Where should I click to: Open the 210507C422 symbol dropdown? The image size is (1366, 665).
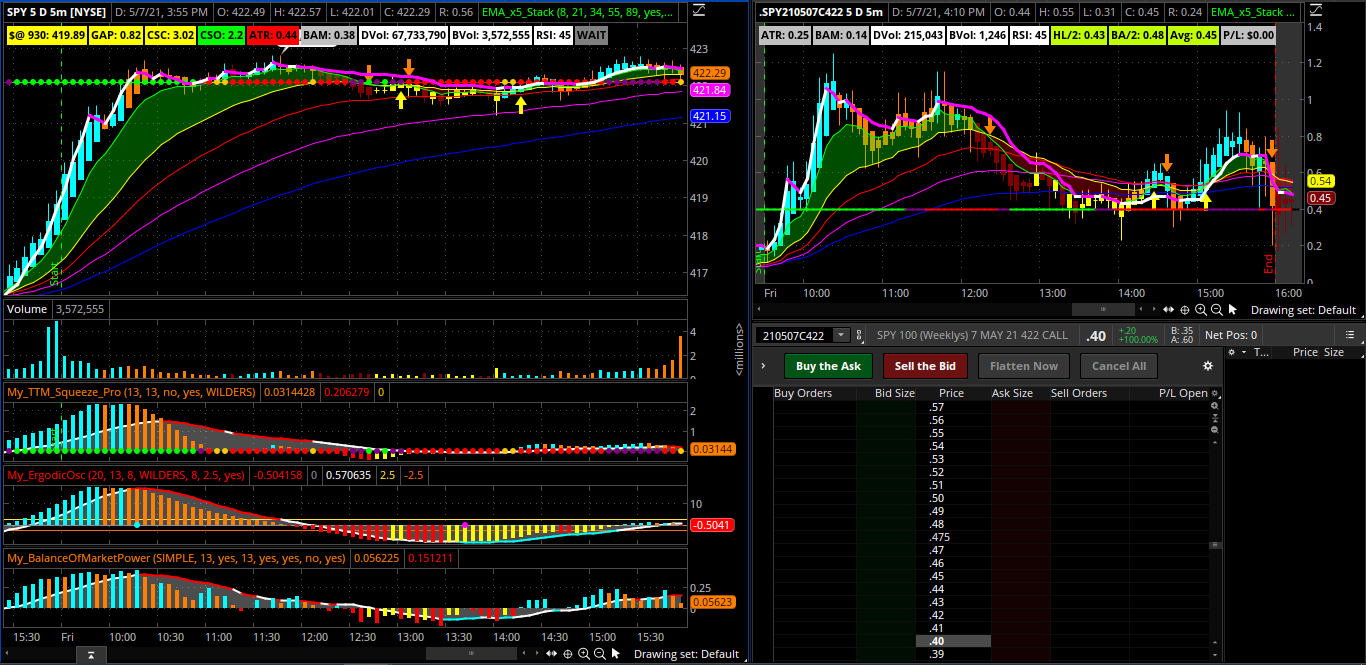[841, 335]
